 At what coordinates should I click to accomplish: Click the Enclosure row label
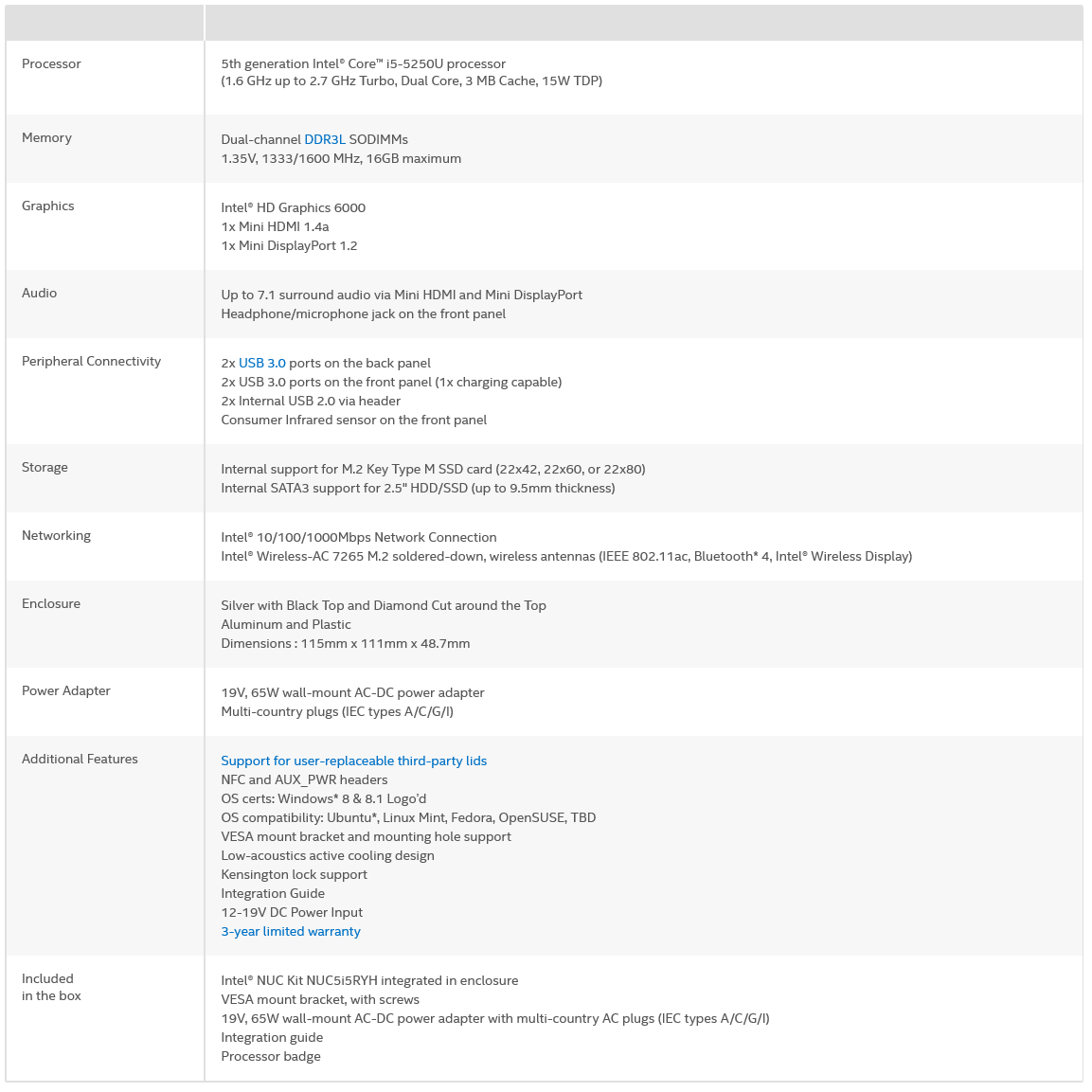(51, 603)
